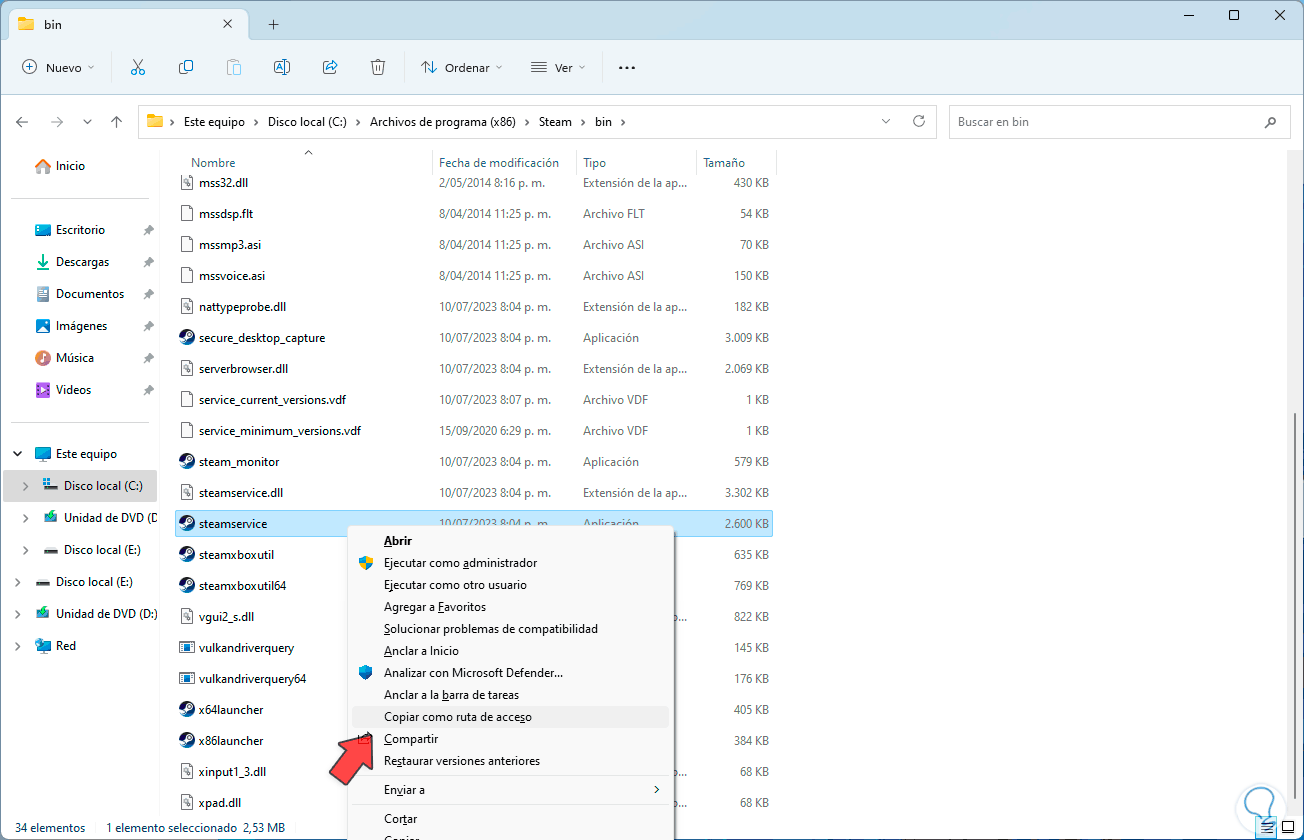
Task: Click Steam in the address breadcrumb
Action: (x=555, y=122)
